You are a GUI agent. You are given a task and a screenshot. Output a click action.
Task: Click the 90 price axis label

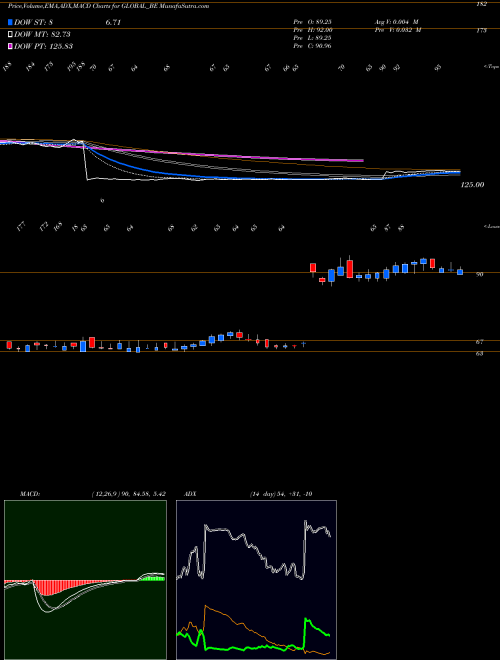[480, 274]
